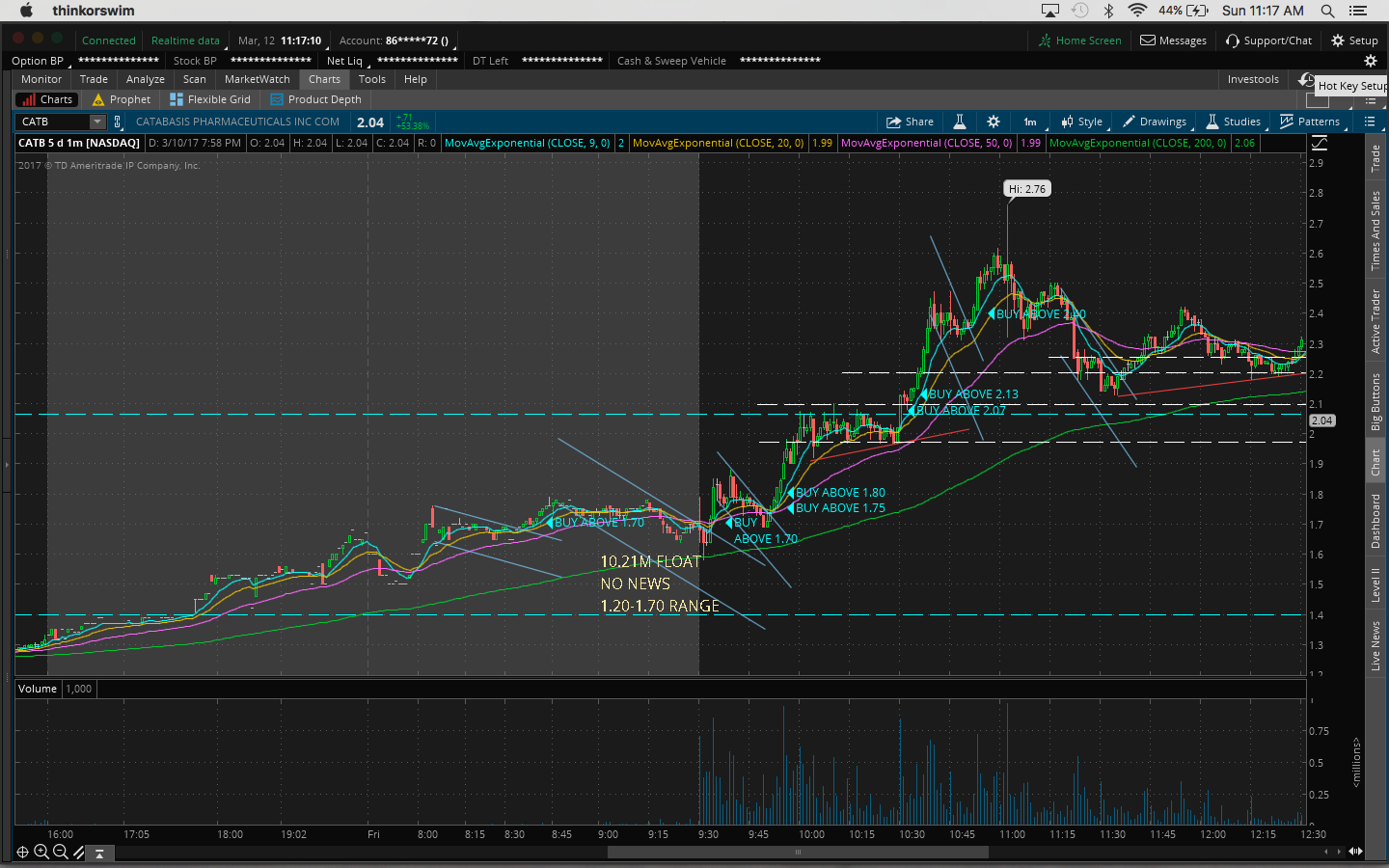Open the Prophet chart mode
The image size is (1389, 868).
[x=122, y=99]
